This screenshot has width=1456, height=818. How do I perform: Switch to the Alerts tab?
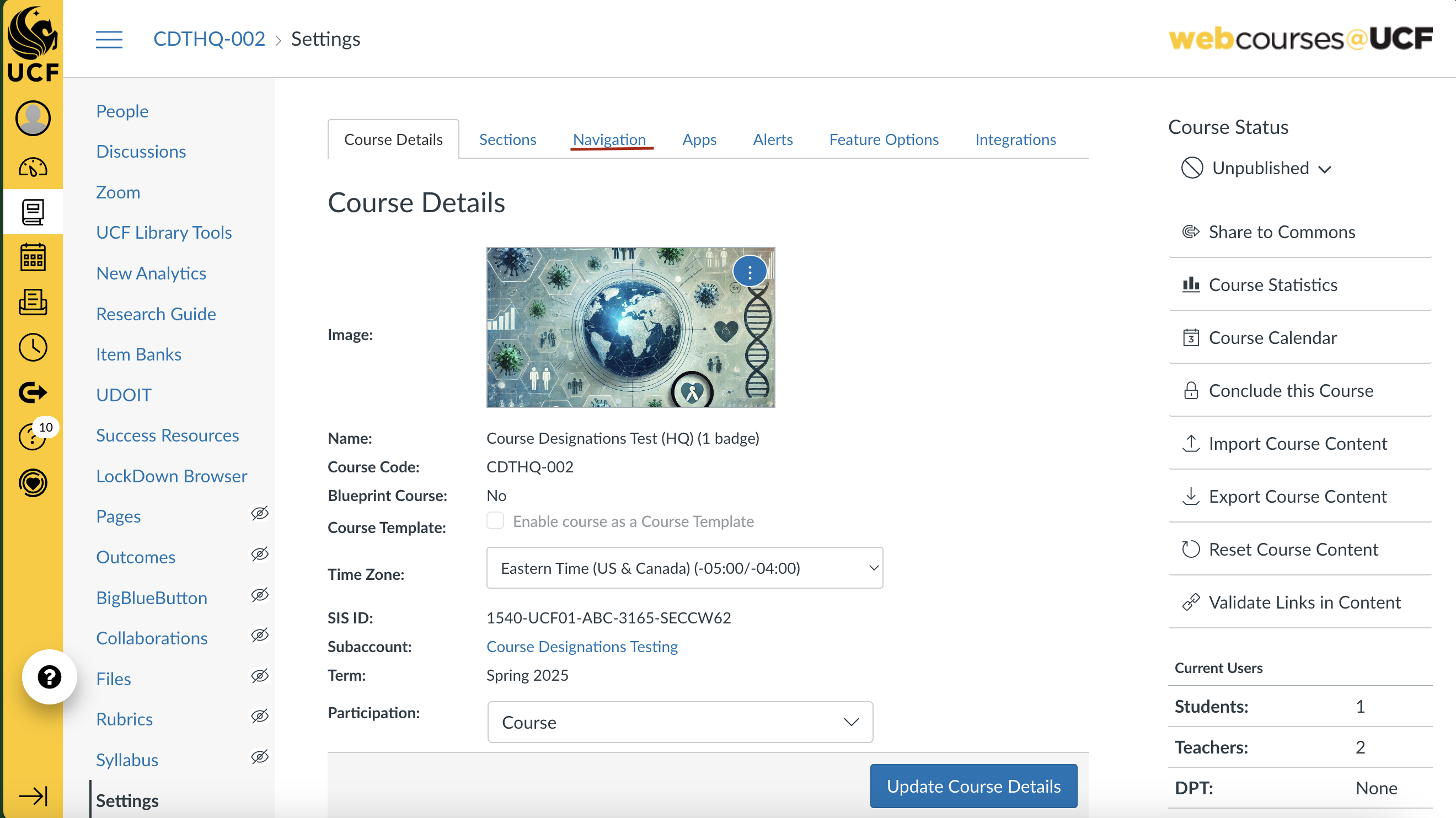pos(773,139)
